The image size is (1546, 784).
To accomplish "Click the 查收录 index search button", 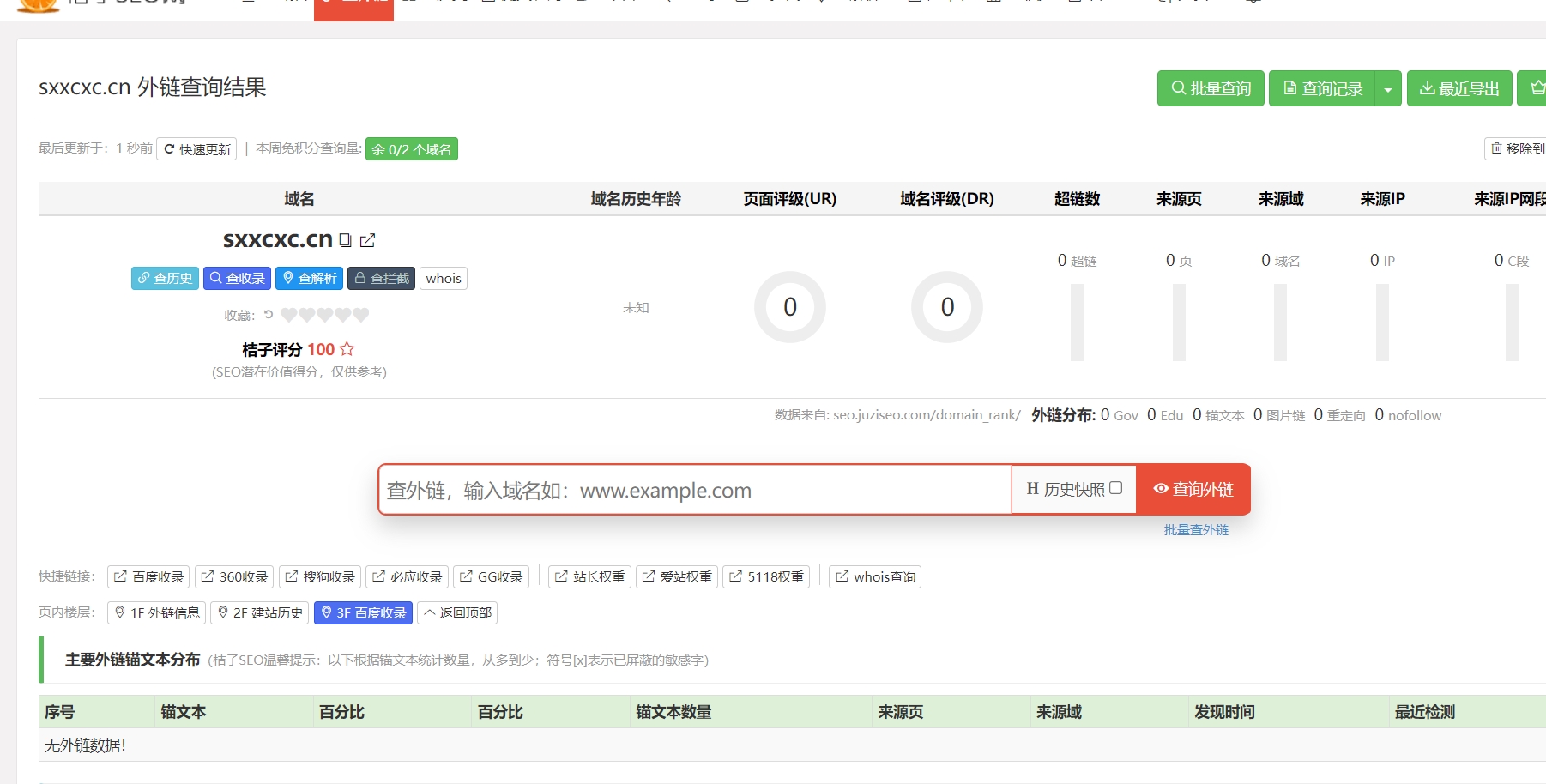I will tap(237, 278).
